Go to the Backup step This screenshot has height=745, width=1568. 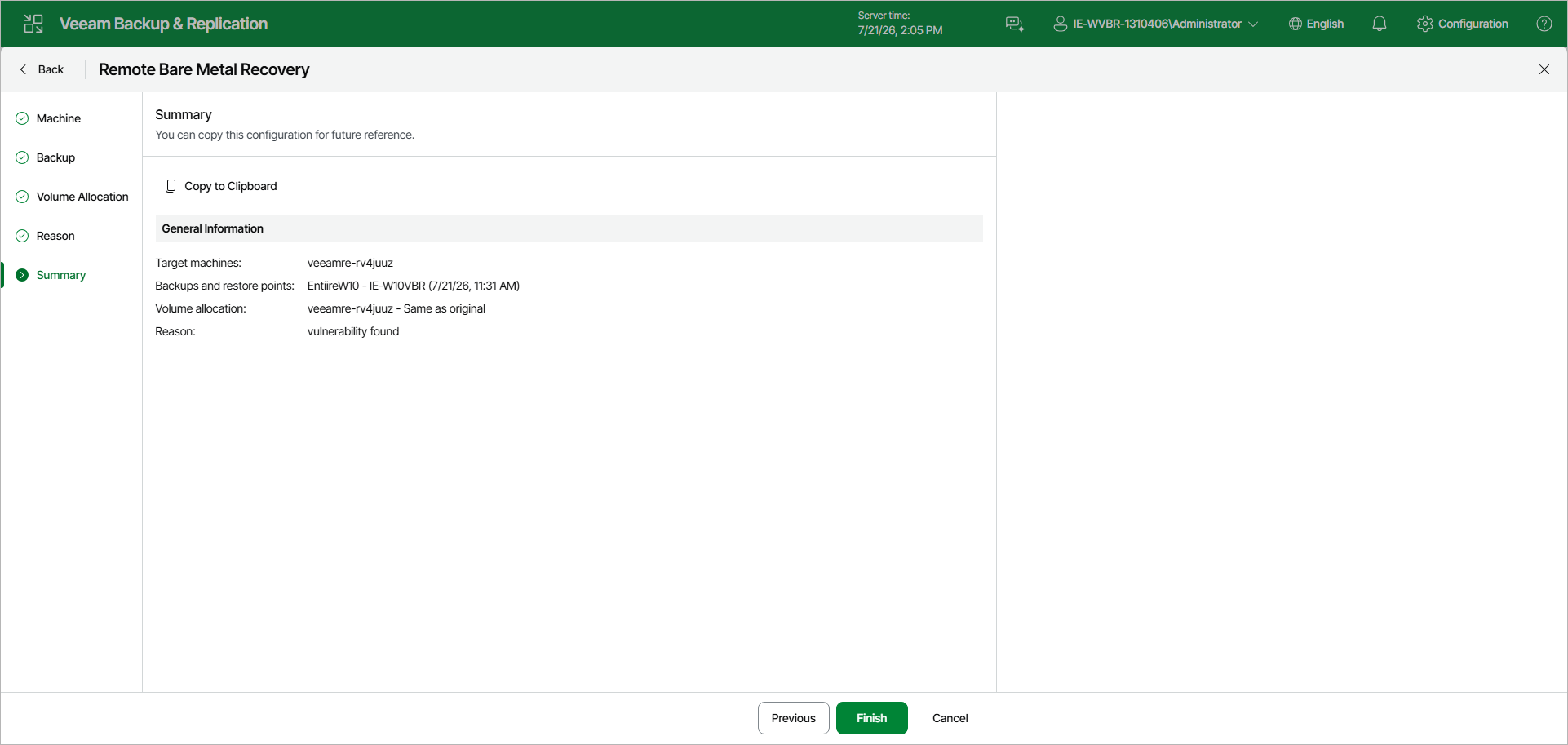pos(55,157)
